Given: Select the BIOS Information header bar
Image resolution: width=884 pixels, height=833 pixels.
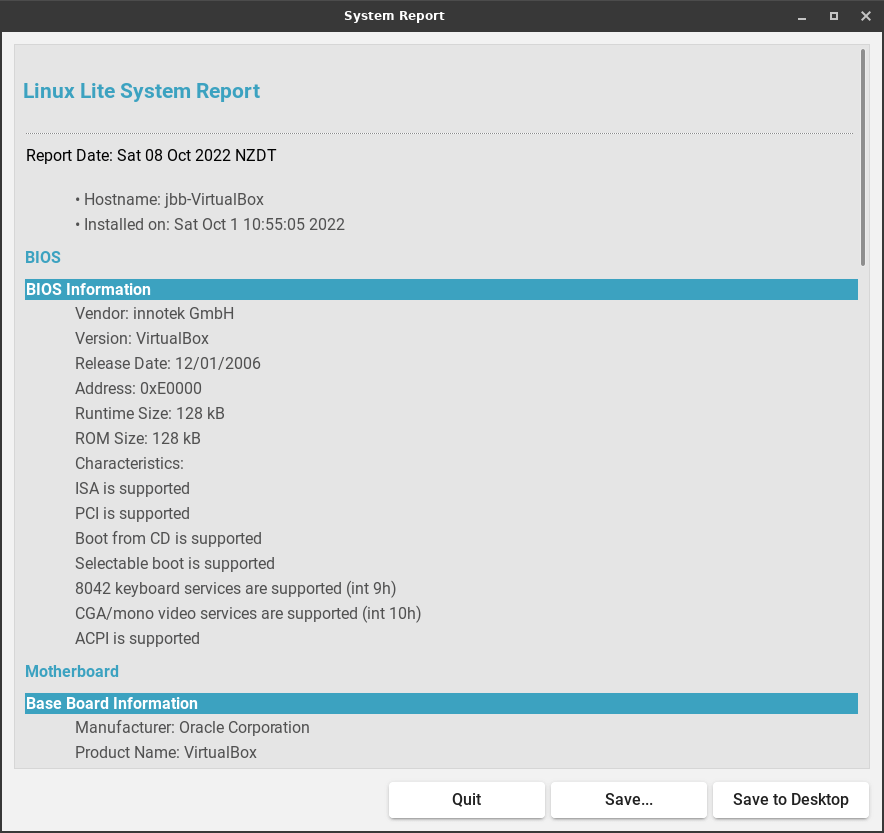Looking at the screenshot, I should [x=441, y=289].
